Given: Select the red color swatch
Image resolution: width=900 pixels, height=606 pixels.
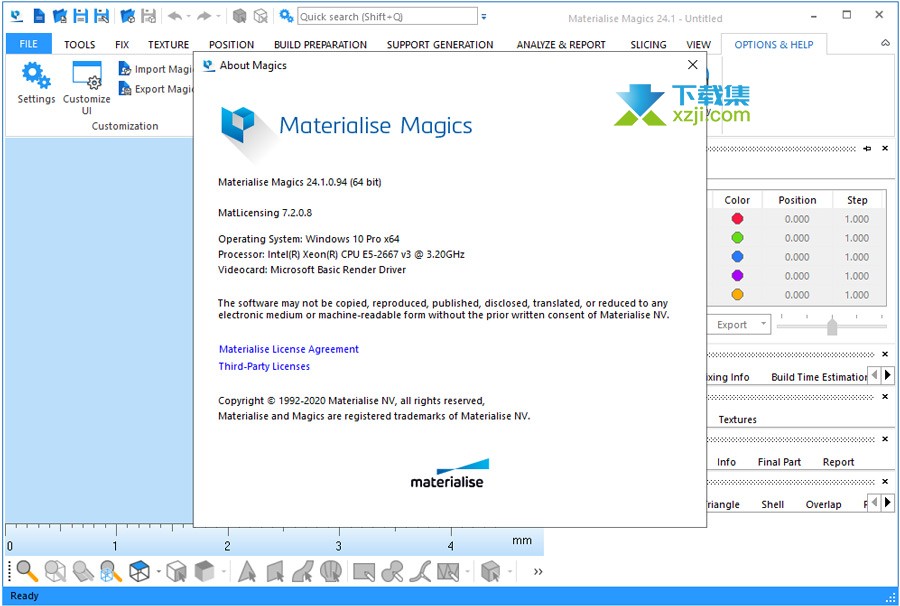Looking at the screenshot, I should click(x=738, y=219).
